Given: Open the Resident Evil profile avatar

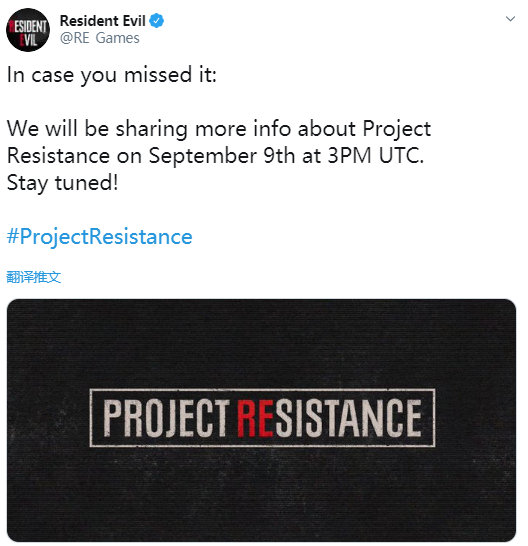Looking at the screenshot, I should tap(28, 30).
